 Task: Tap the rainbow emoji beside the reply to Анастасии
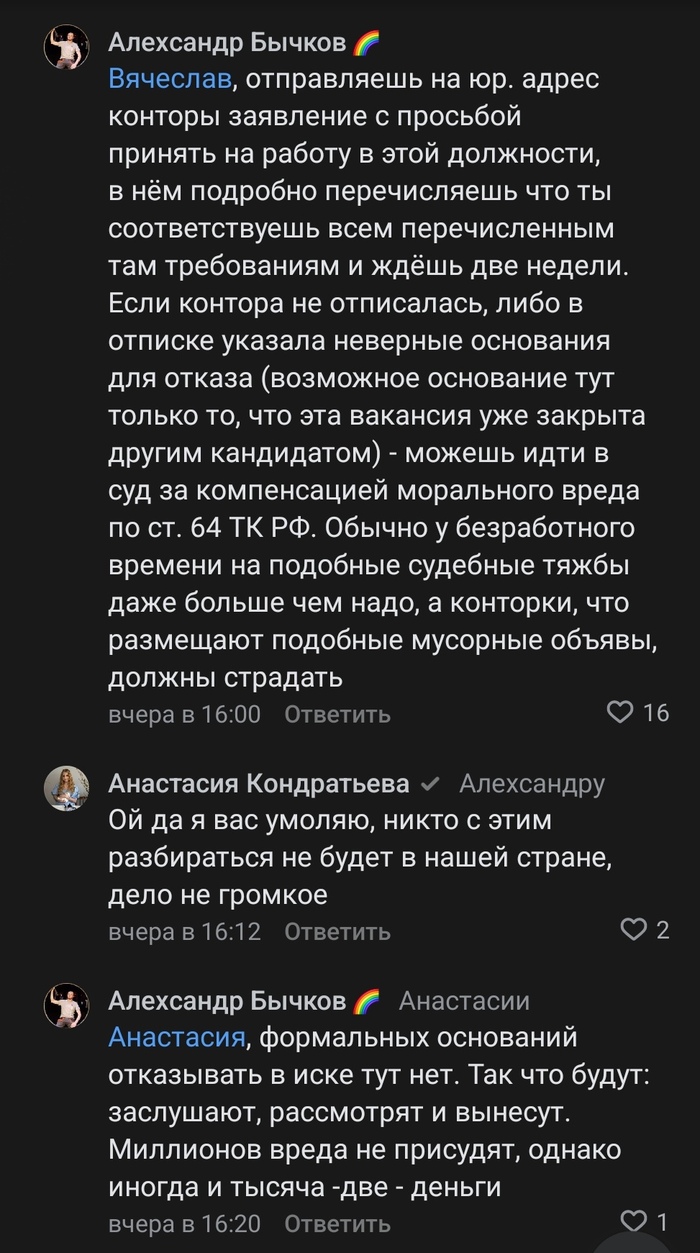click(x=367, y=1001)
